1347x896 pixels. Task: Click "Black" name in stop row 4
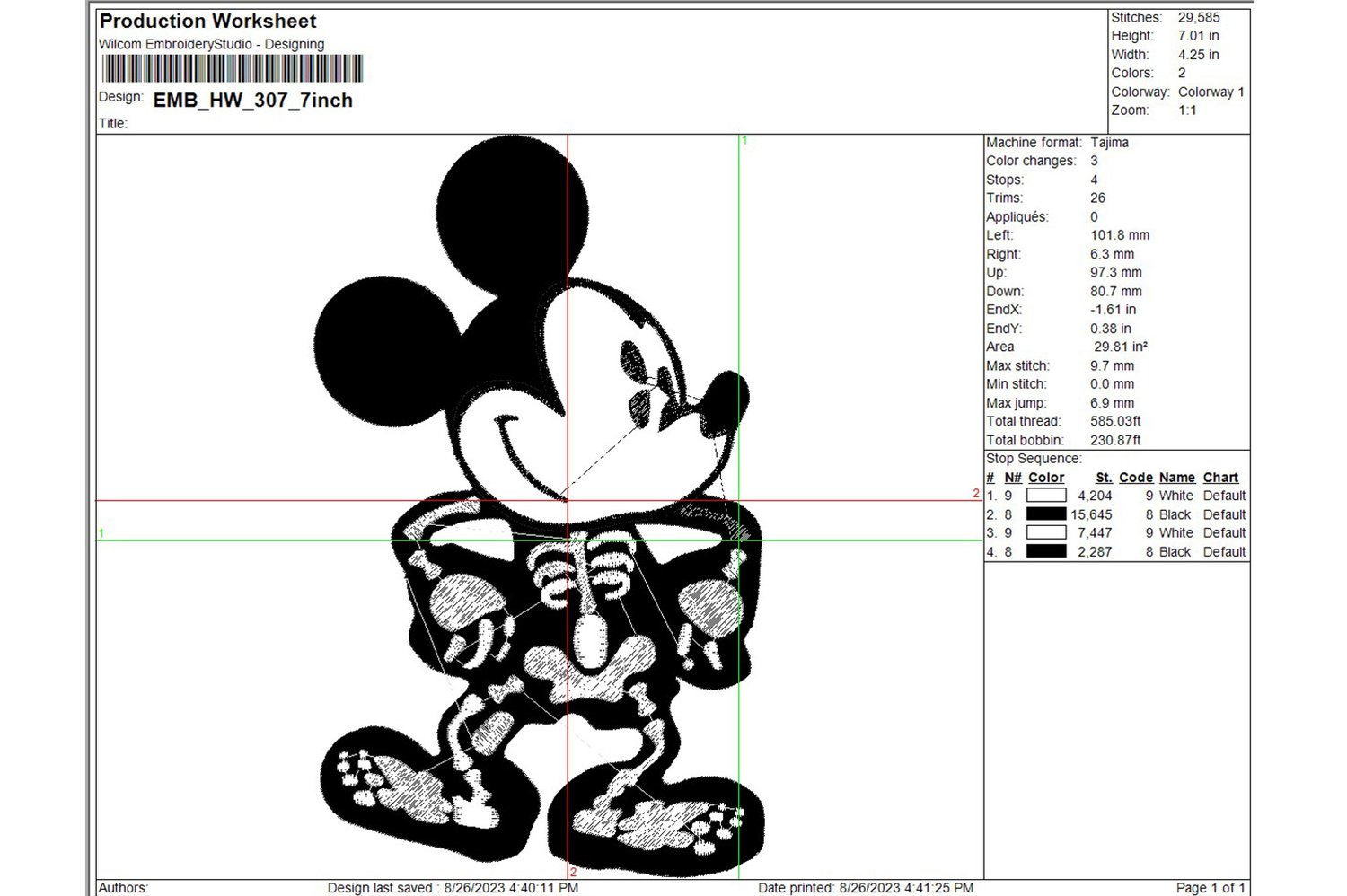point(1175,552)
